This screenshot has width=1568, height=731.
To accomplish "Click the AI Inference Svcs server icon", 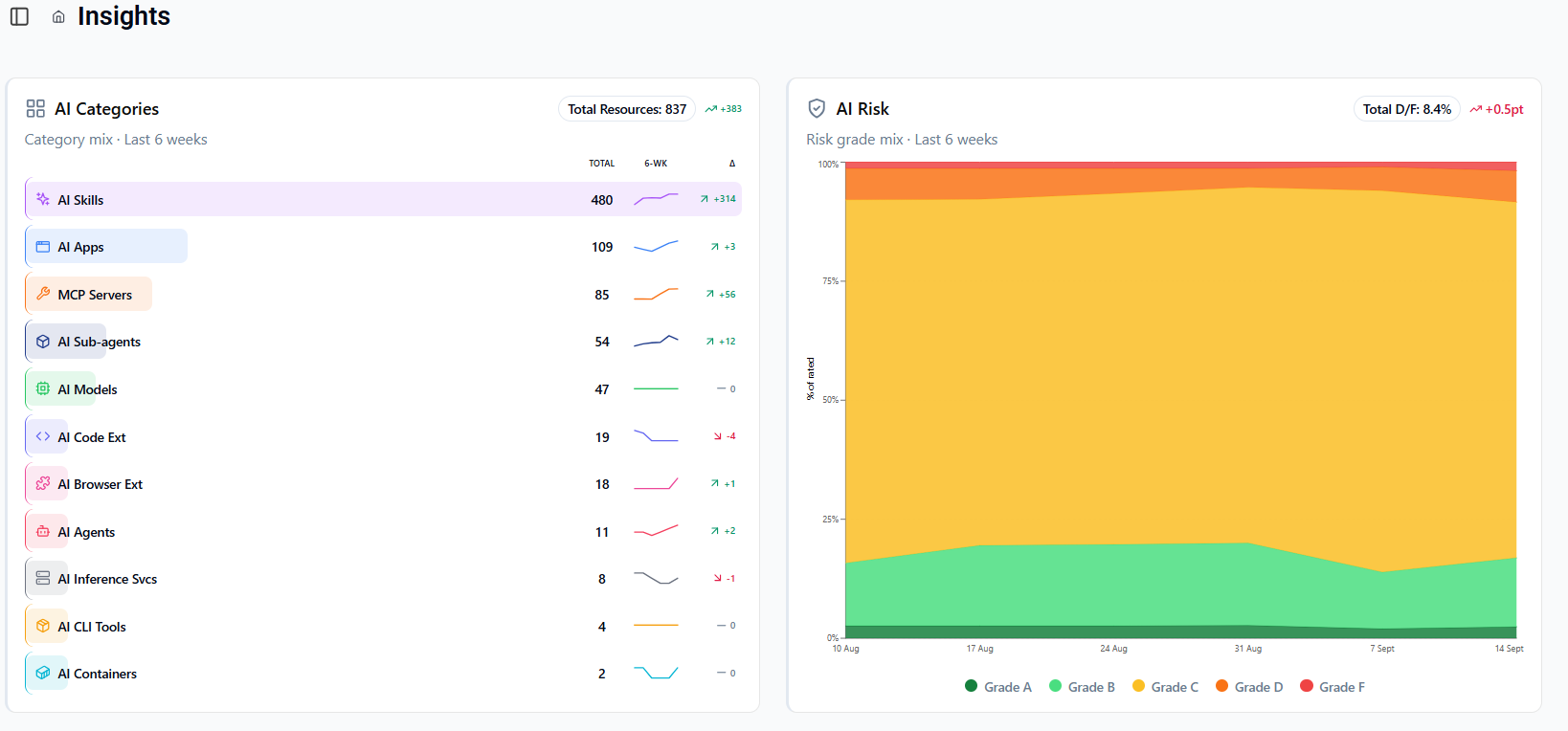I will pos(43,579).
